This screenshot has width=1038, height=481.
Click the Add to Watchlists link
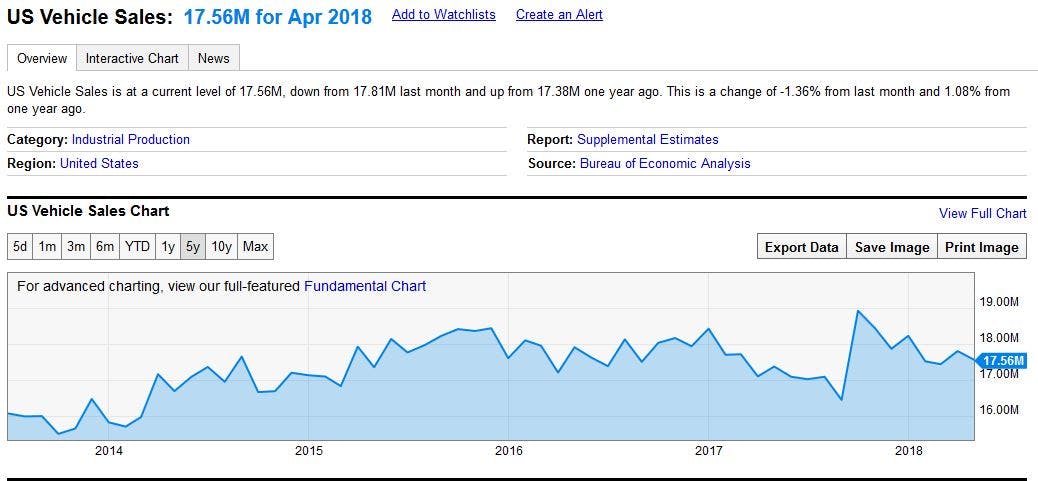coord(443,15)
